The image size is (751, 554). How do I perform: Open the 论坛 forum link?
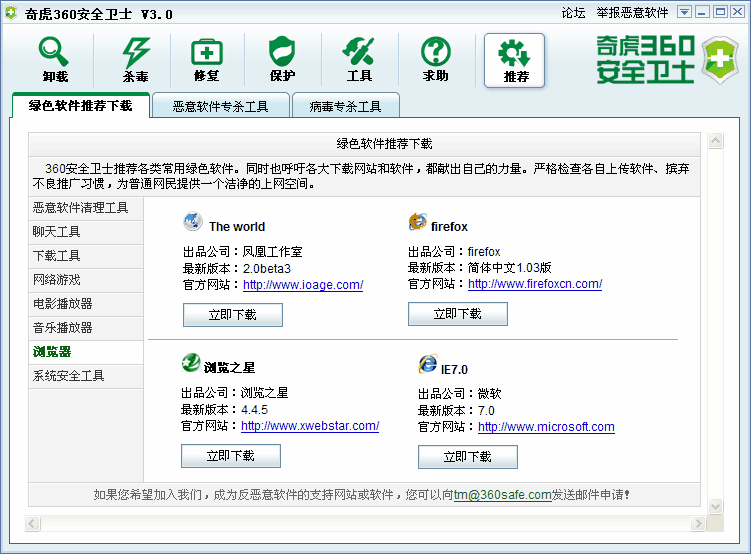[573, 12]
